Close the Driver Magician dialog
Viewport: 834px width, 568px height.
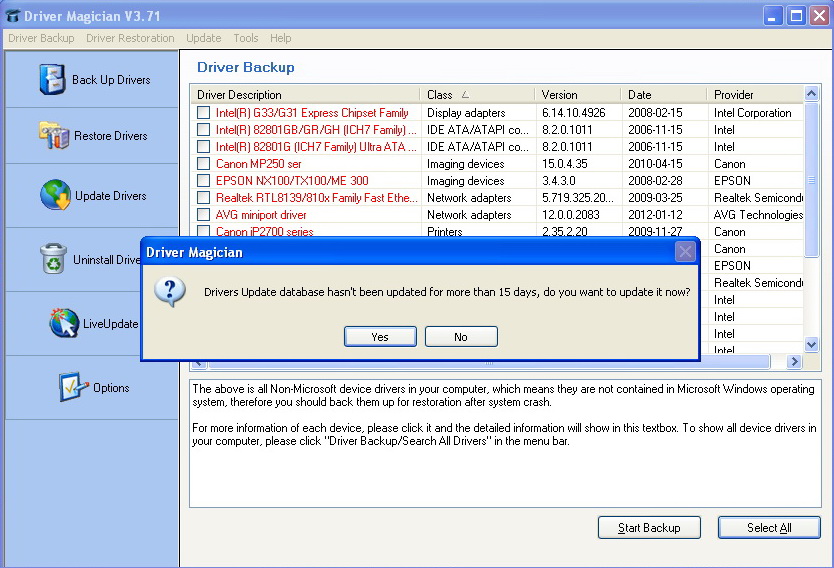[685, 252]
